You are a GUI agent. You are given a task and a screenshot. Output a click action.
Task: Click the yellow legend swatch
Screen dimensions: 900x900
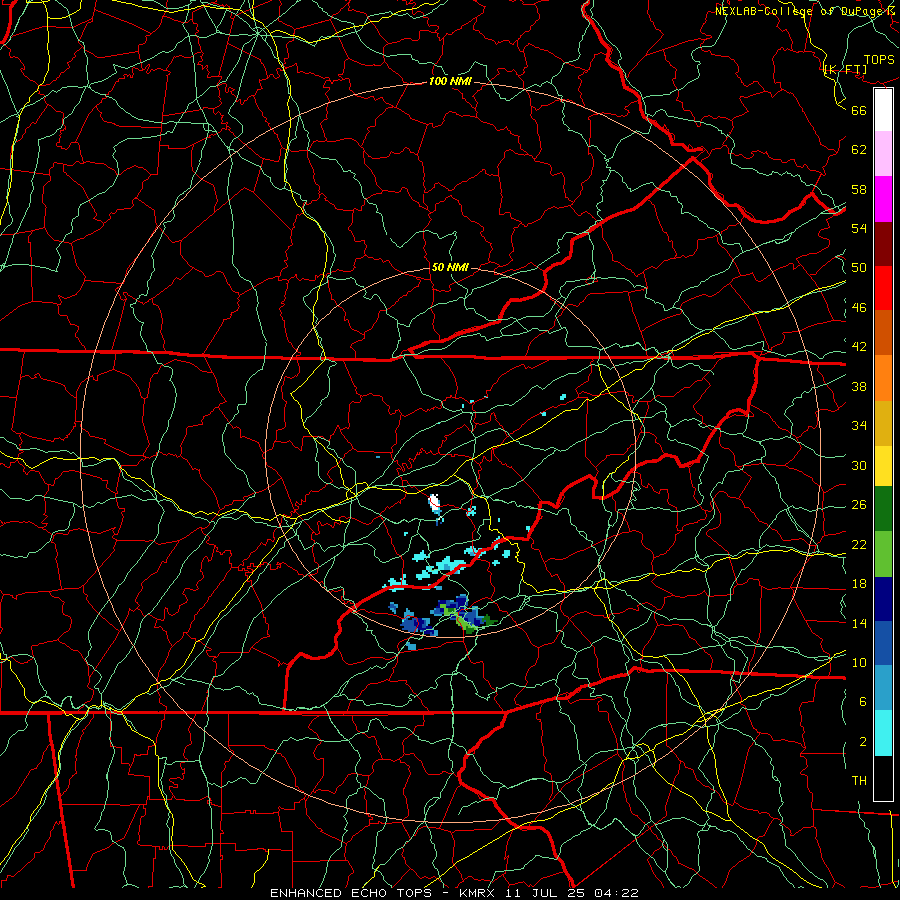pyautogui.click(x=883, y=465)
